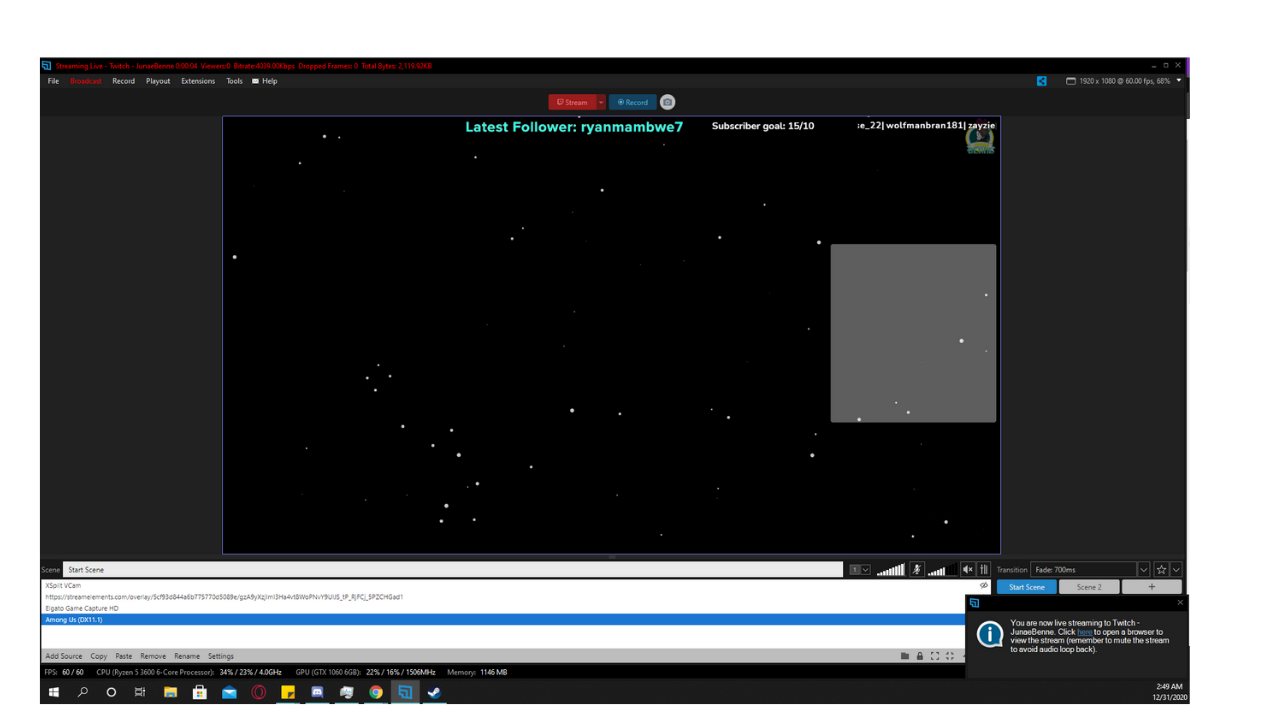Toggle visibility eye for XSplit VCam source
Image resolution: width=1280 pixels, height=720 pixels.
(984, 585)
